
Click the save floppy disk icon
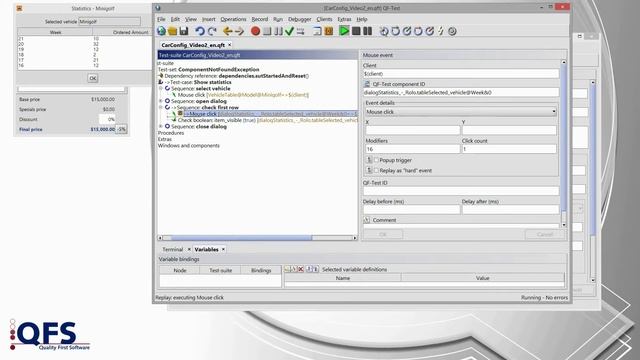184,31
